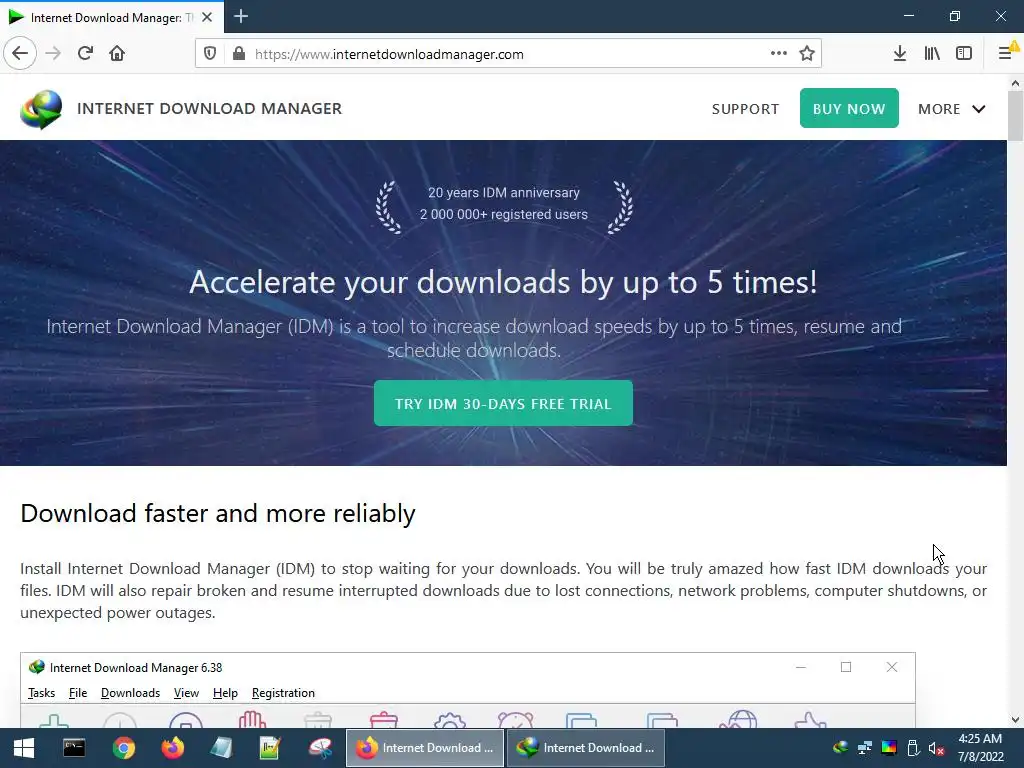Open the green chart taskbar app icon
The height and width of the screenshot is (768, 1024).
pos(270,748)
